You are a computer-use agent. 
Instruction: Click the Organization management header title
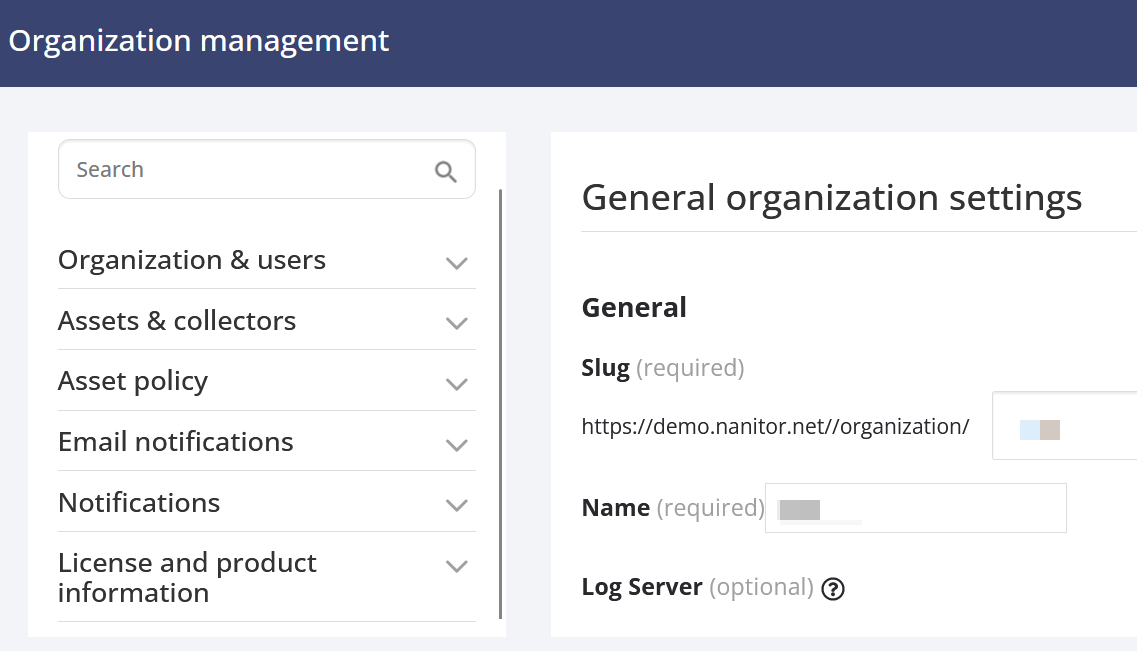click(x=199, y=42)
